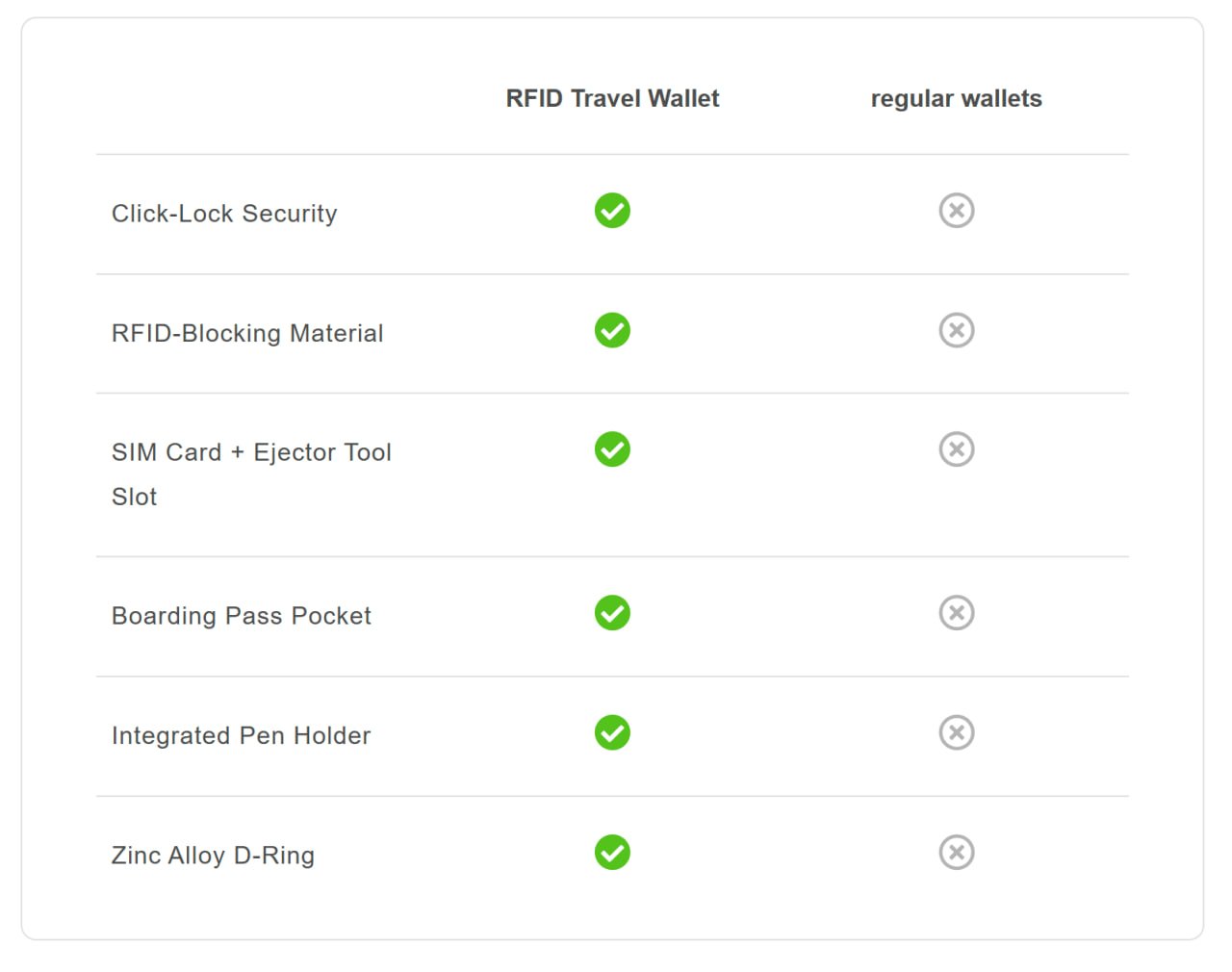Click green checkmark for Click-Lock Security
Screen dimensions: 1232x972
click(612, 211)
